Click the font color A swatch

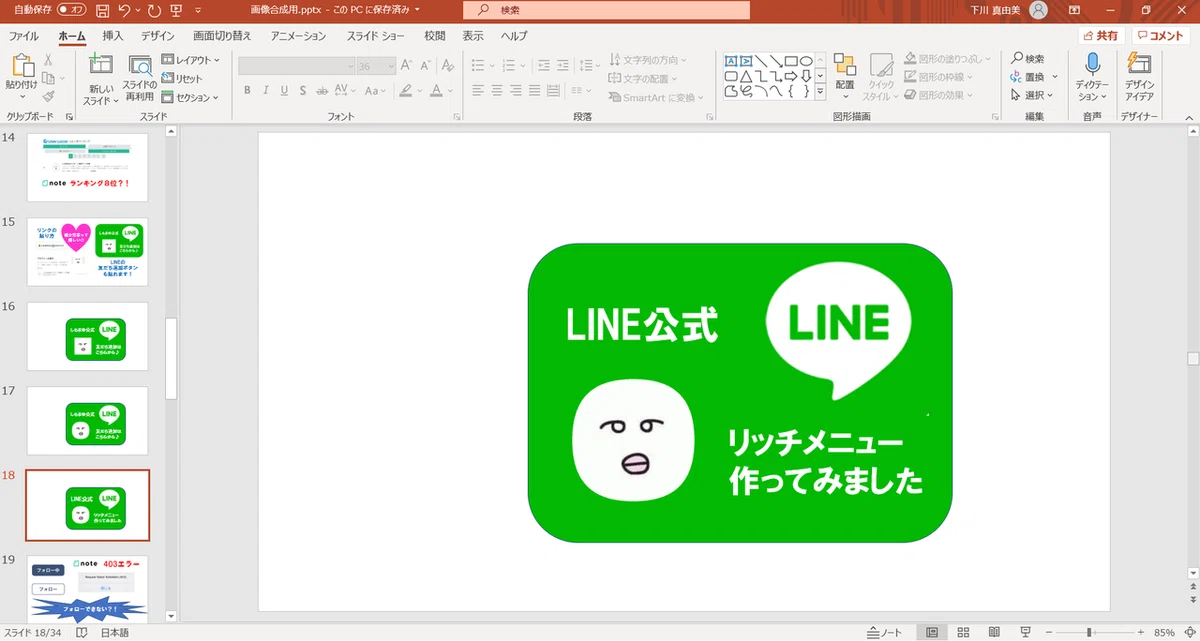[x=435, y=90]
